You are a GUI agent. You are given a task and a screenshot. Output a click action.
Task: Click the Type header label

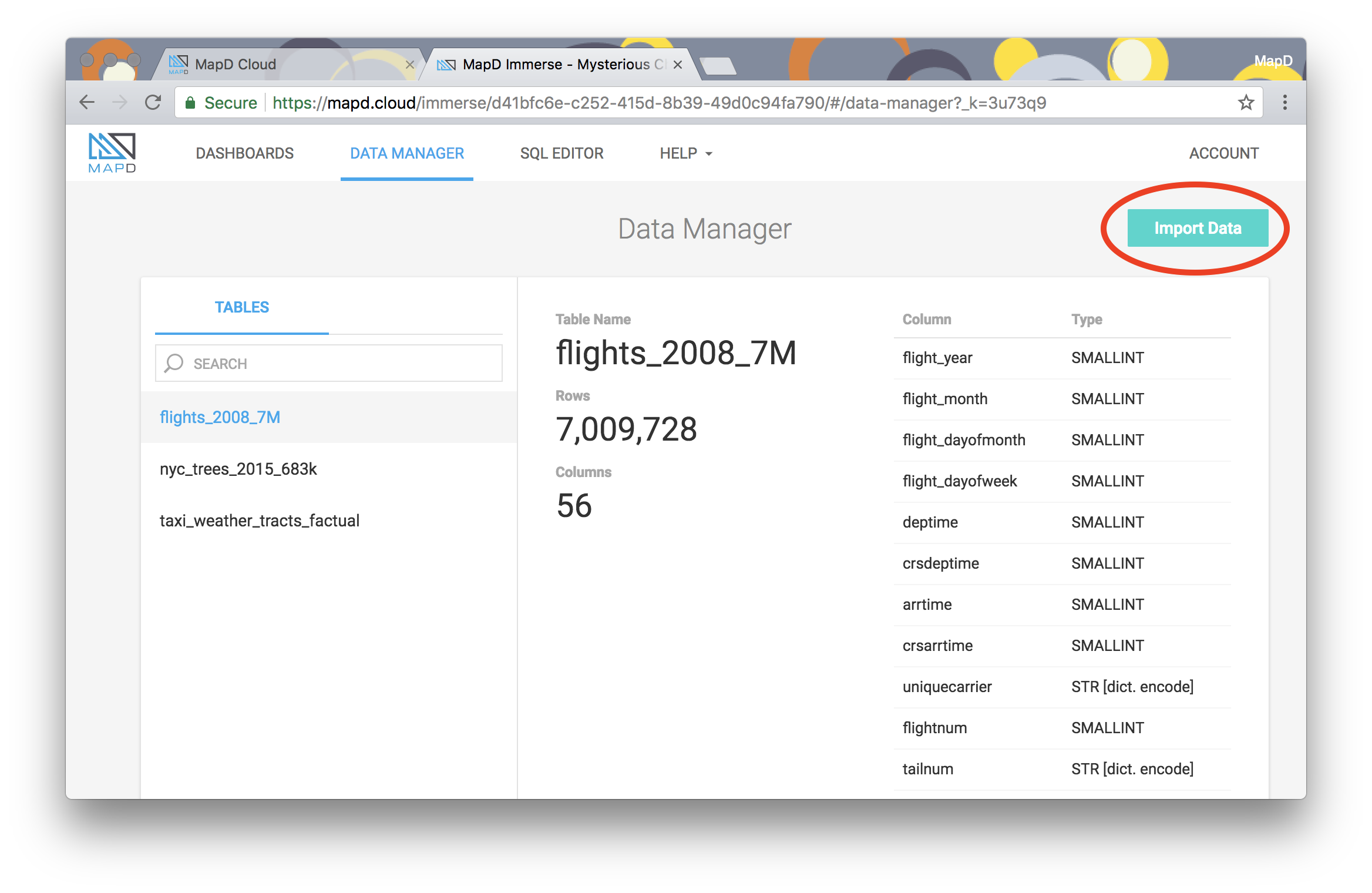click(x=1087, y=320)
